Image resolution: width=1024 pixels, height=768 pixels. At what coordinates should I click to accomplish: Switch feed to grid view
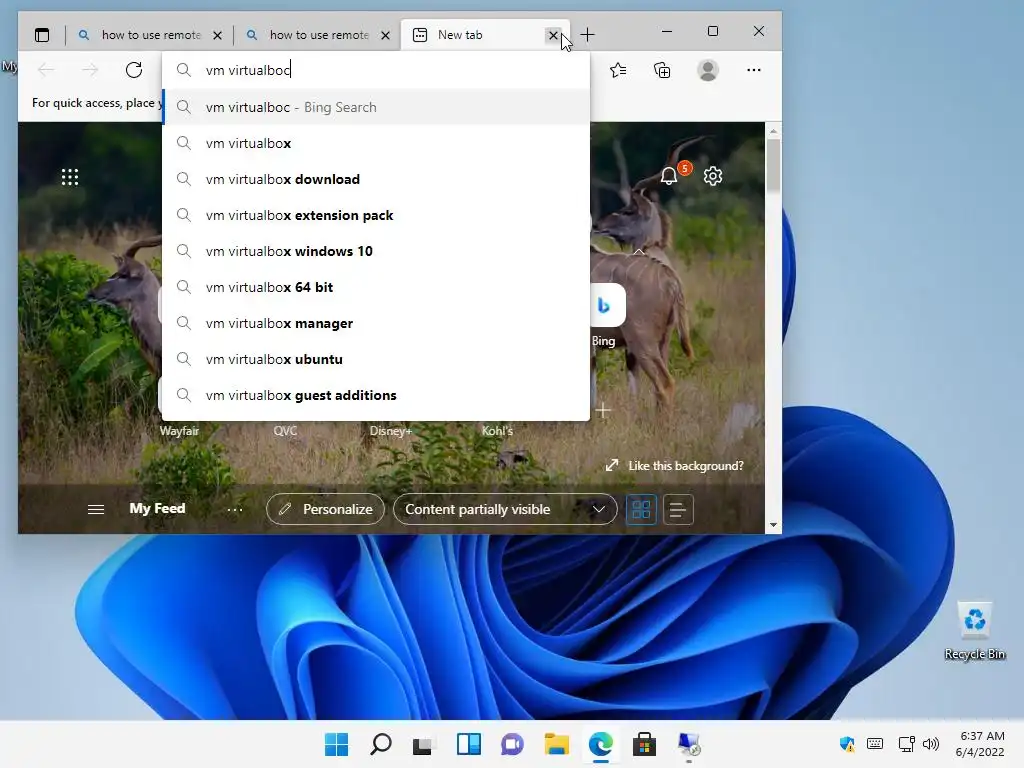click(641, 509)
